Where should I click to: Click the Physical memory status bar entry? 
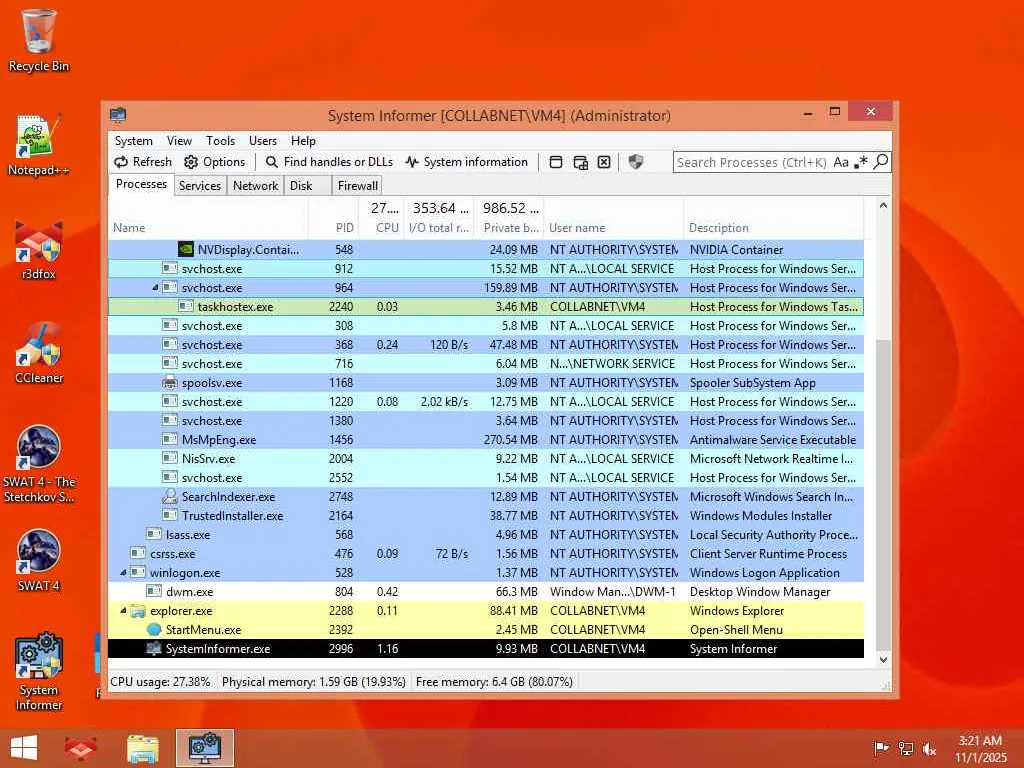[313, 682]
